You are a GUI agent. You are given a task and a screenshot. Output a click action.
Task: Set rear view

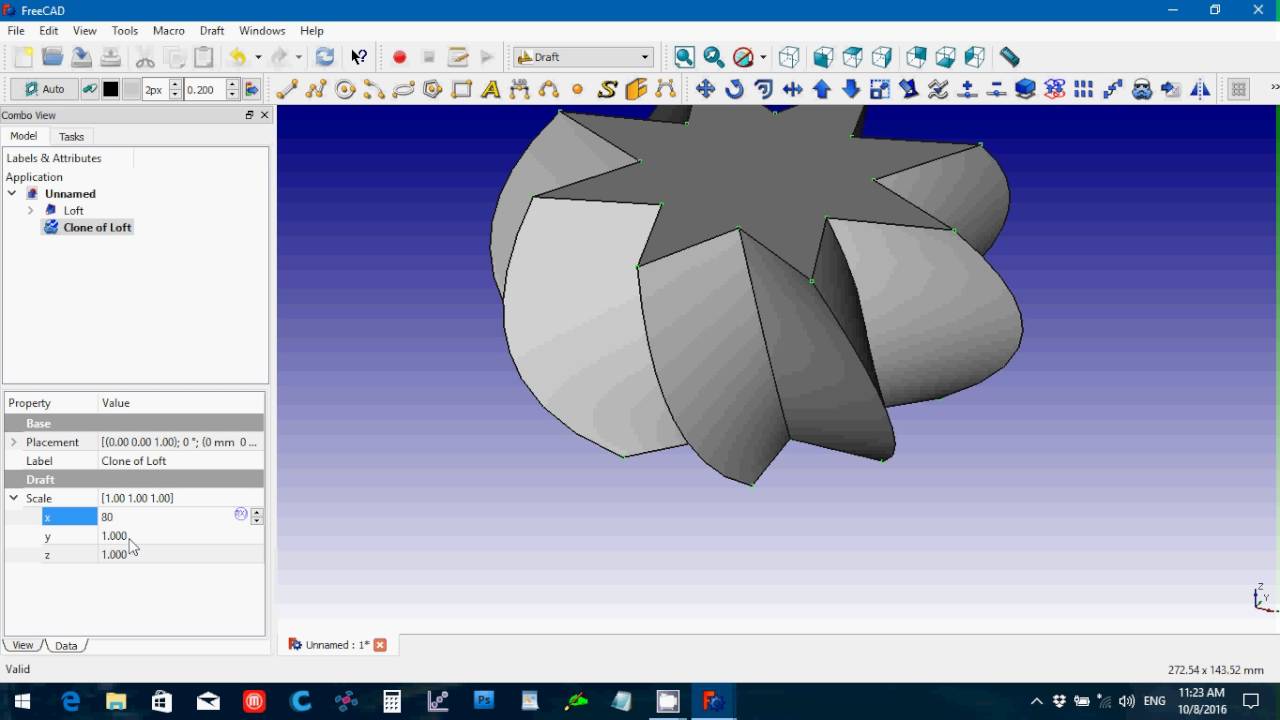click(916, 57)
